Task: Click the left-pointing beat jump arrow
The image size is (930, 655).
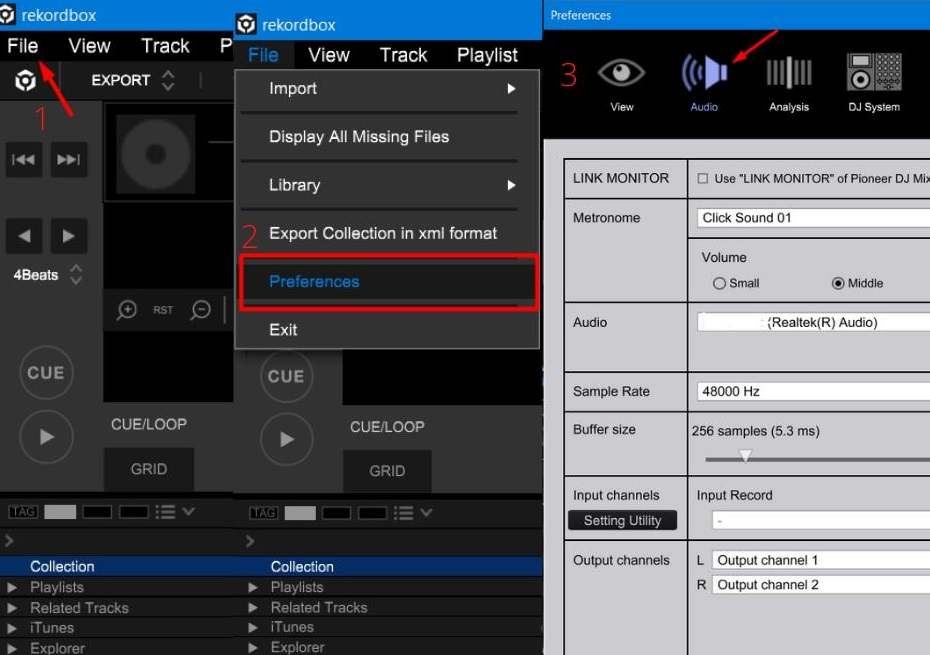Action: point(24,236)
